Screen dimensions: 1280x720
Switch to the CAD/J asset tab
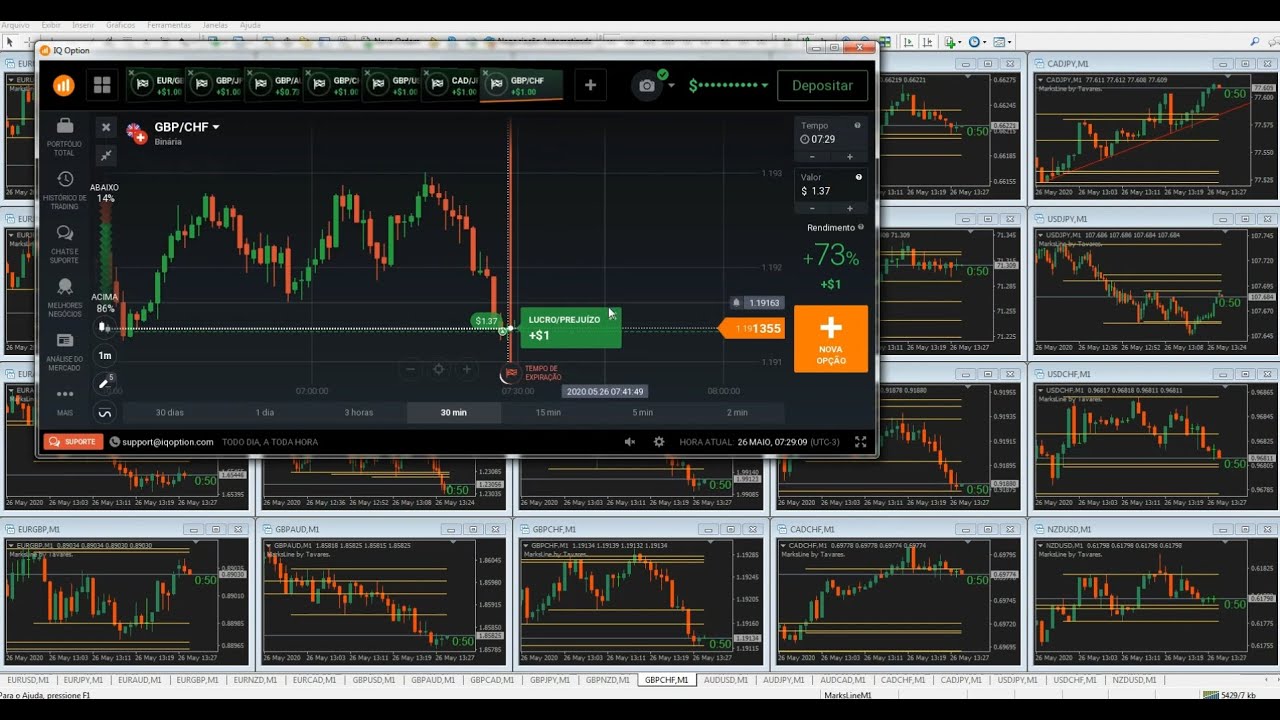tap(452, 85)
